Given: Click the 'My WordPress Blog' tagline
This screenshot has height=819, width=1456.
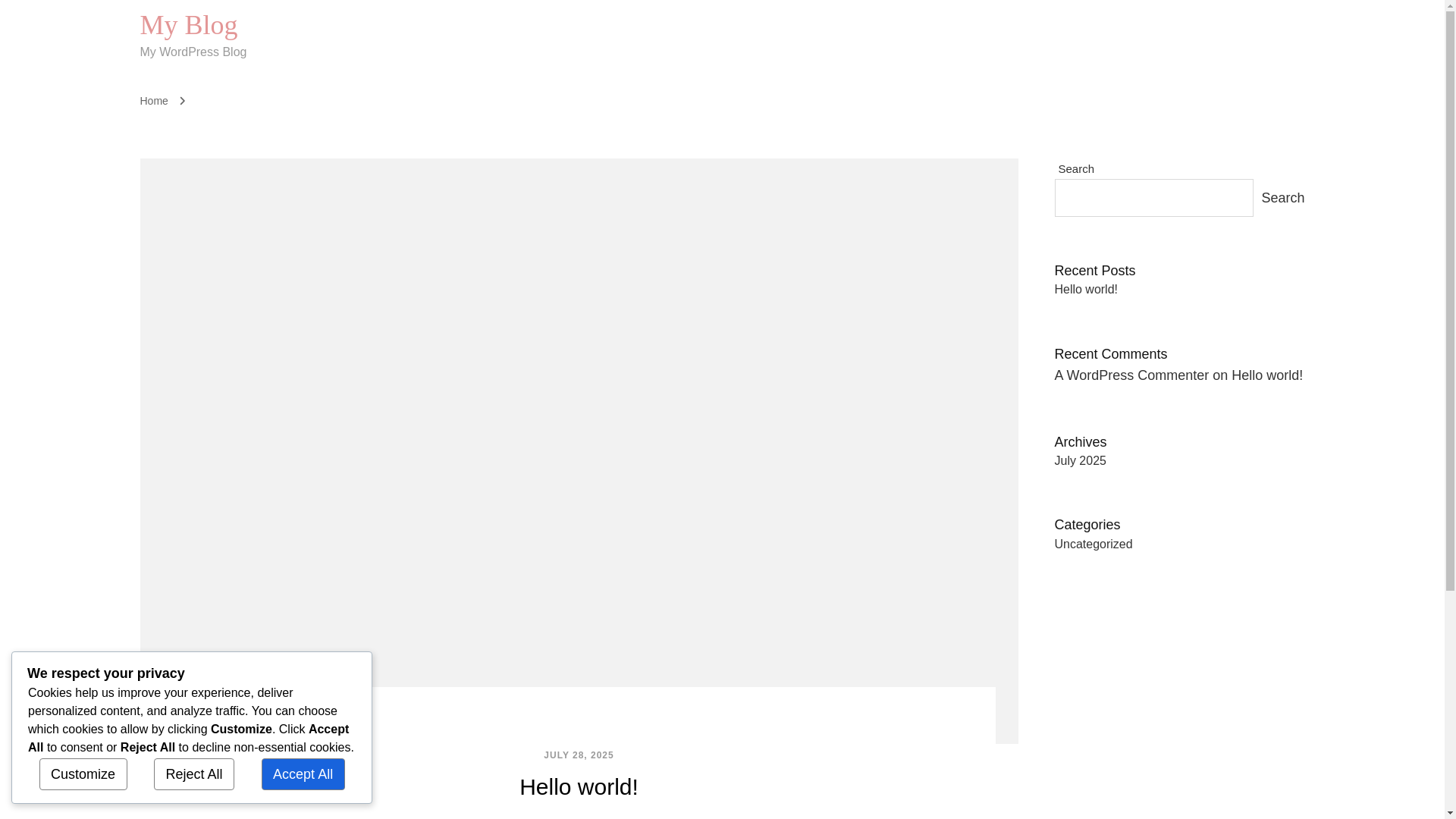Looking at the screenshot, I should click(193, 52).
